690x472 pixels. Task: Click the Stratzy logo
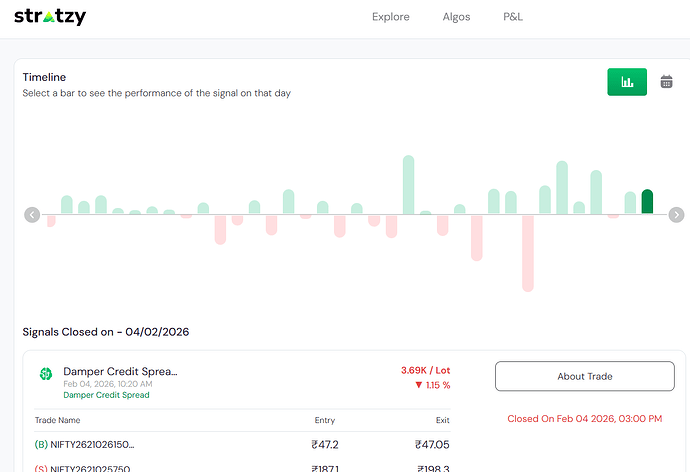tap(50, 17)
